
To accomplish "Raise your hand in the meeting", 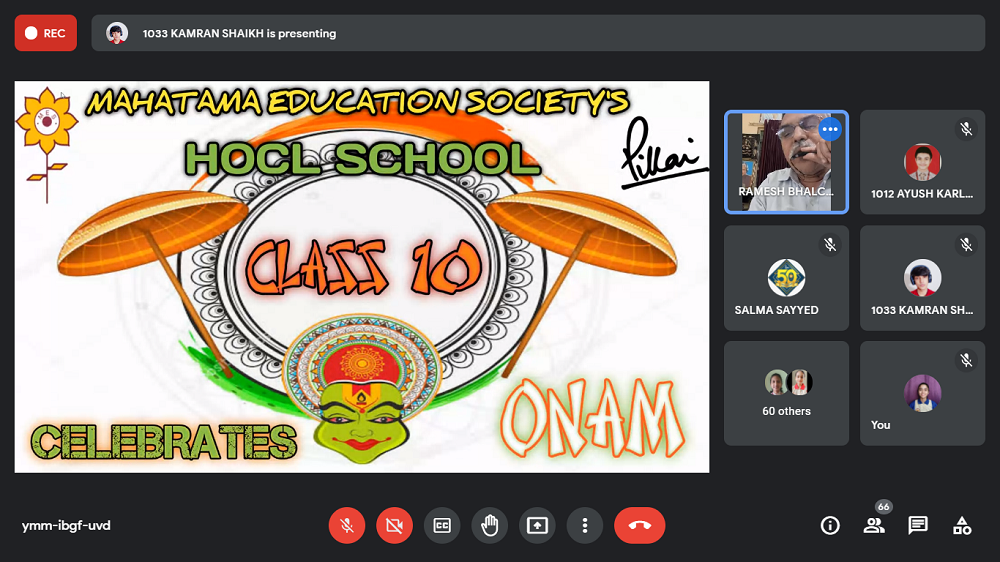I will [490, 525].
